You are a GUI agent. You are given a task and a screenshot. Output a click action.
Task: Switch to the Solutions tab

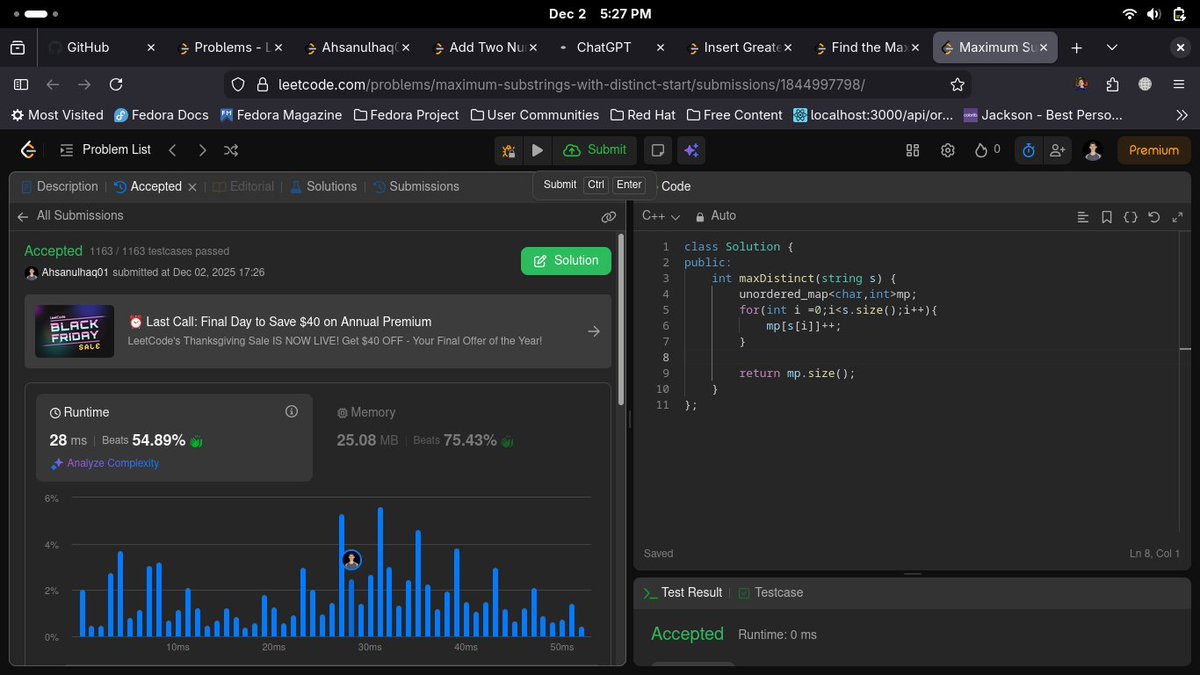324,186
